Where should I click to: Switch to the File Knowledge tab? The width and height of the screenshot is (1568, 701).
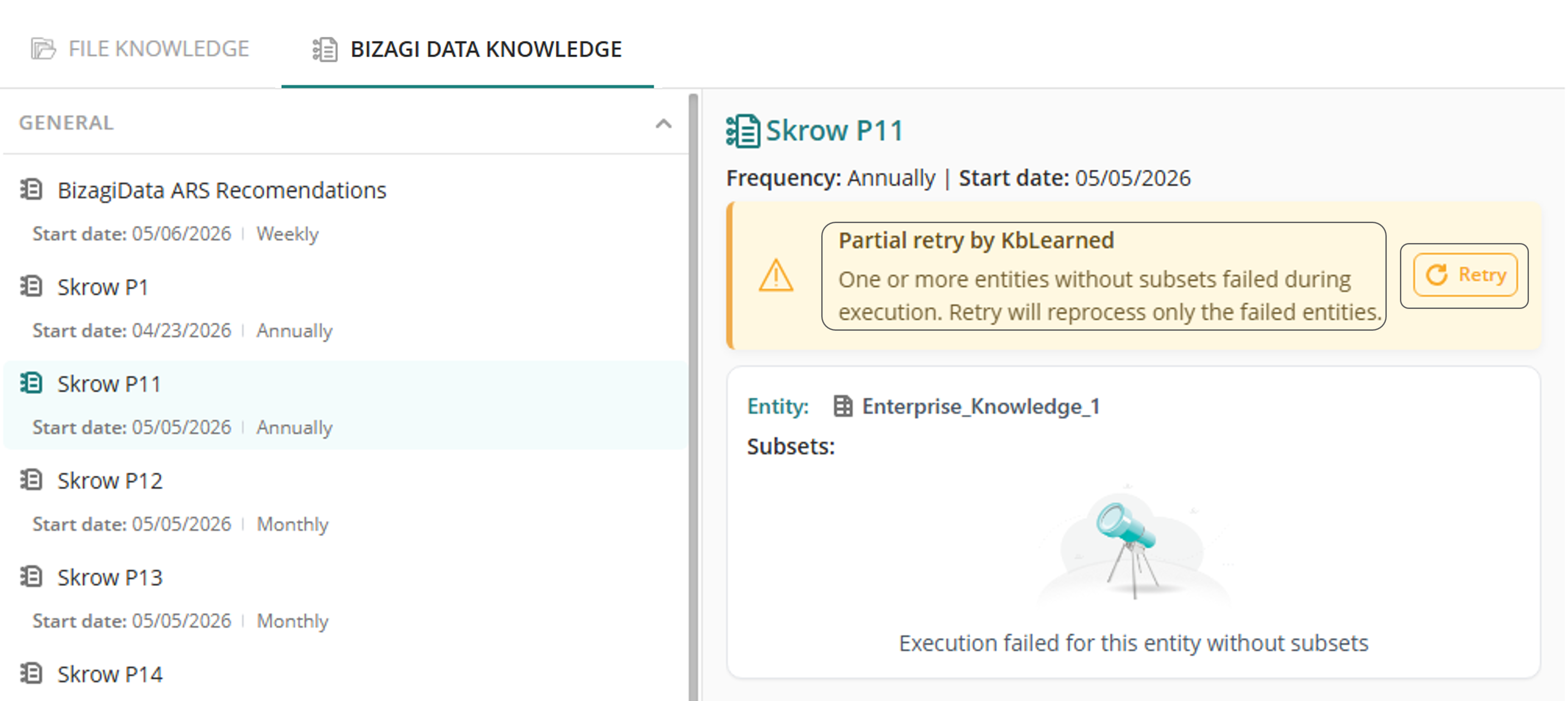click(x=140, y=49)
